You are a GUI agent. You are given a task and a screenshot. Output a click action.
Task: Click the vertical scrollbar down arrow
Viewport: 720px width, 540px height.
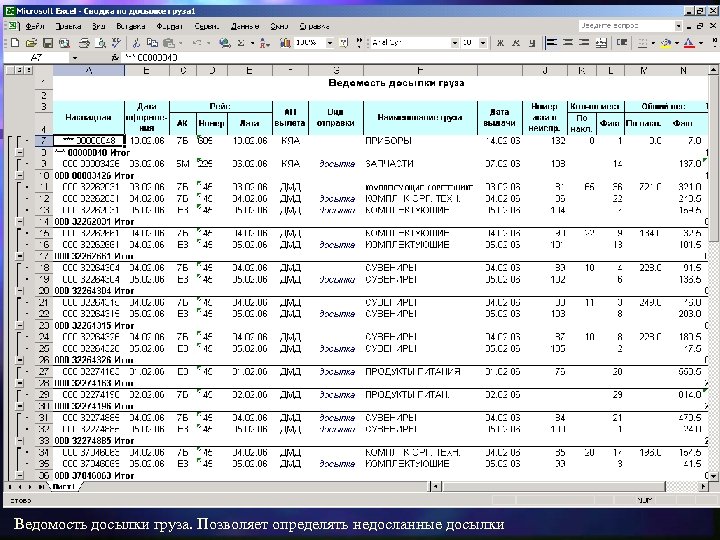click(713, 476)
